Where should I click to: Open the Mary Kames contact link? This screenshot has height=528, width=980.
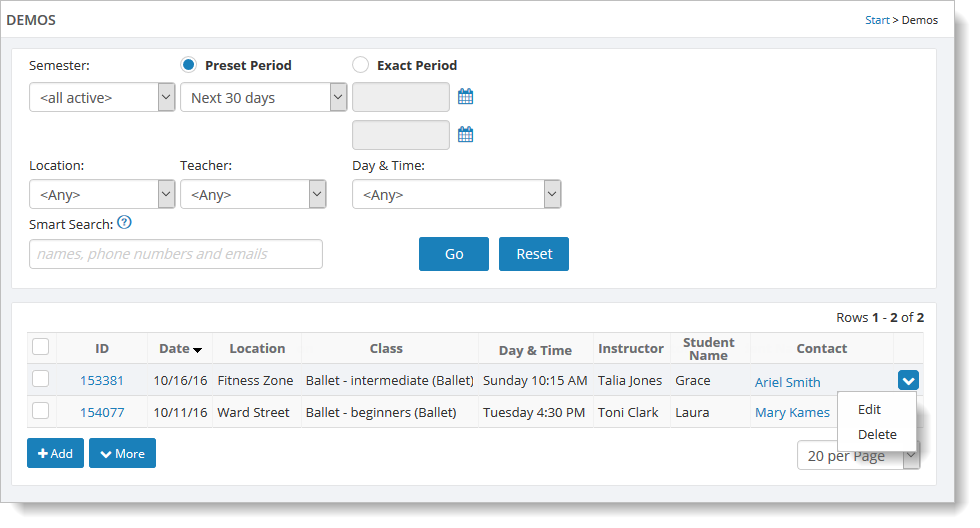pos(792,413)
